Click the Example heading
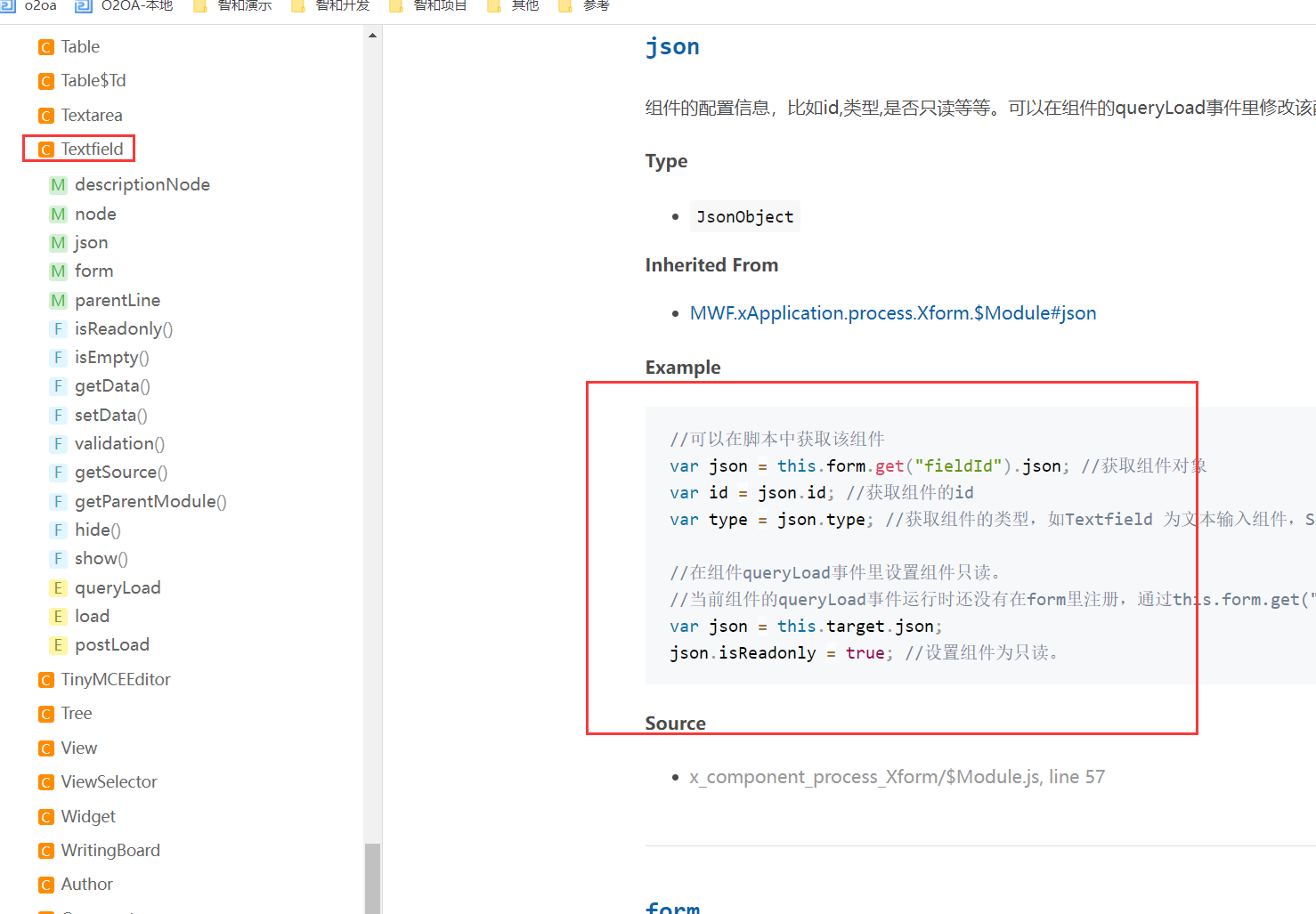 coord(683,368)
